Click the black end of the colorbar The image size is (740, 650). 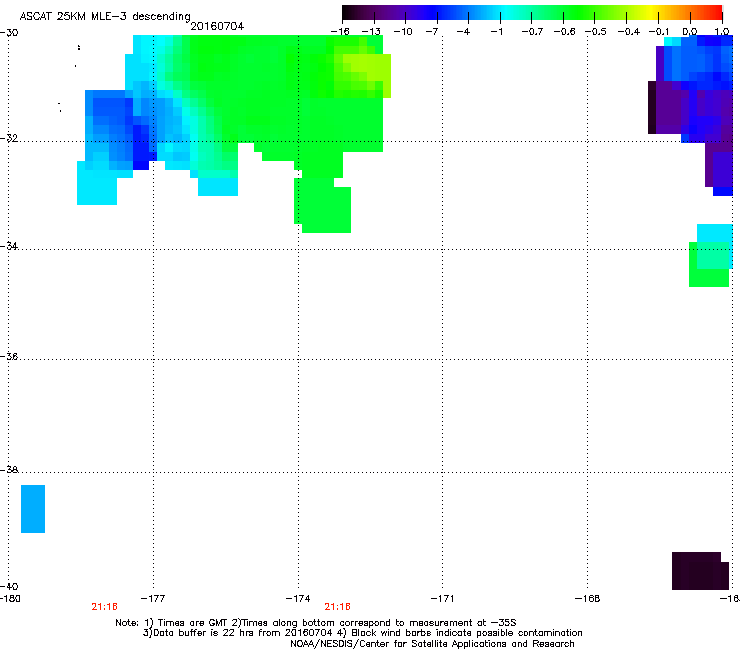click(x=349, y=12)
